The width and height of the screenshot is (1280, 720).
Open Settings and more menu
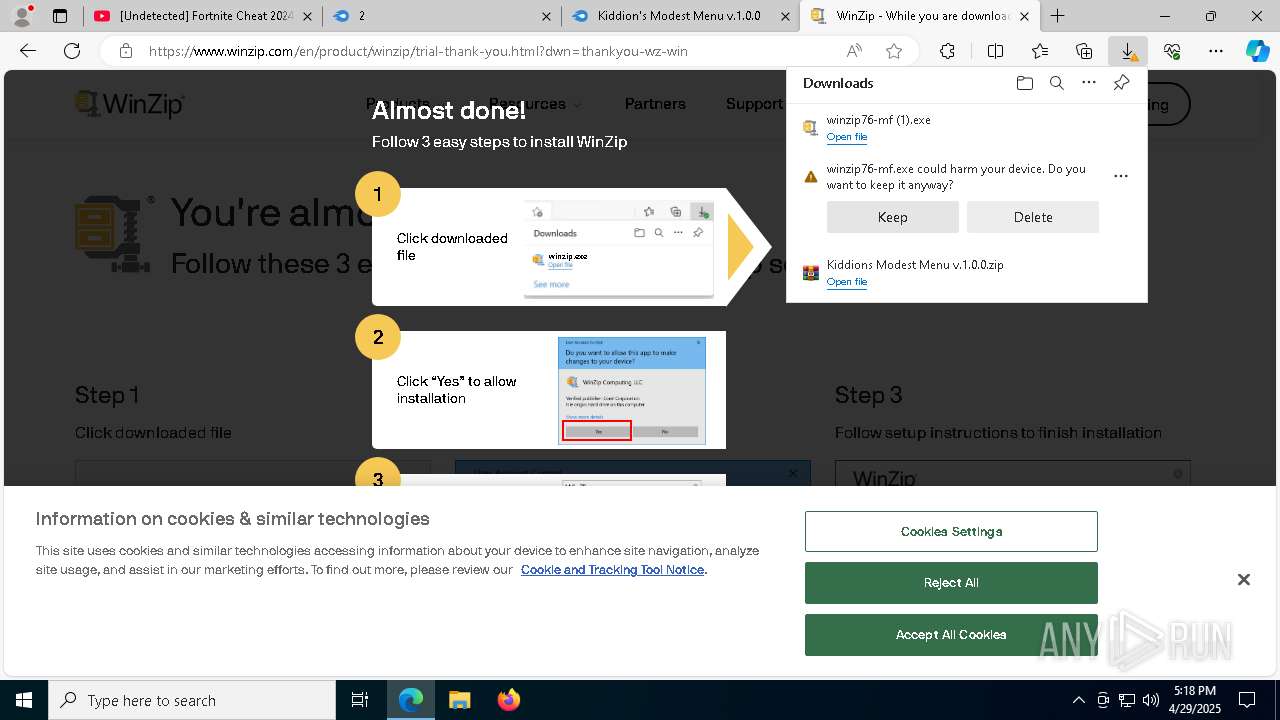[1216, 51]
